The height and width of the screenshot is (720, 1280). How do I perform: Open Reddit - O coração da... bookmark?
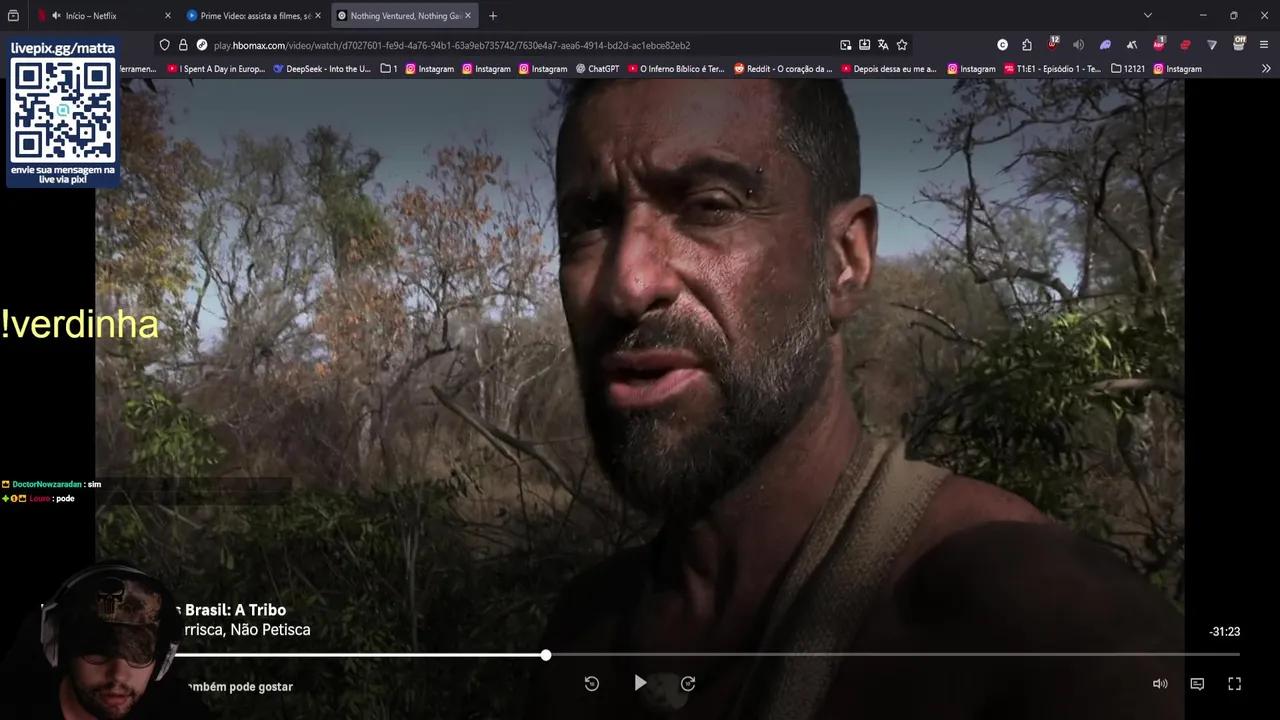point(783,69)
